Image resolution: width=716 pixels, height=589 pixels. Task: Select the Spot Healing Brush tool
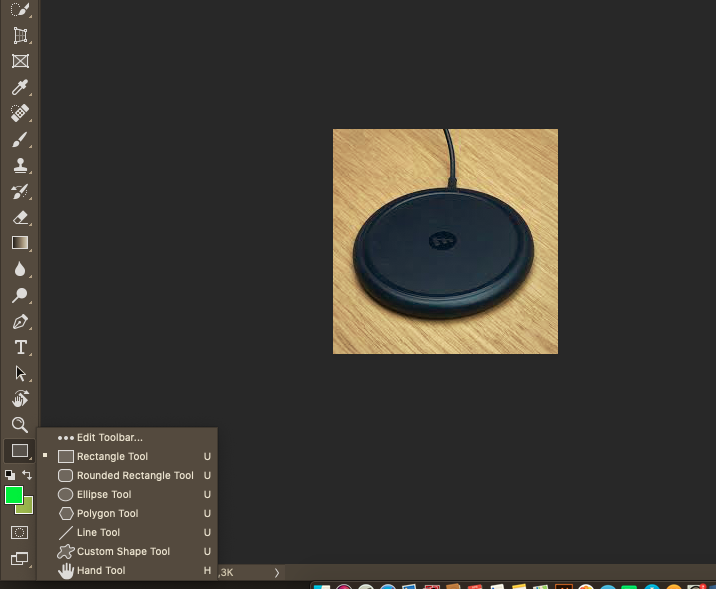[x=20, y=113]
